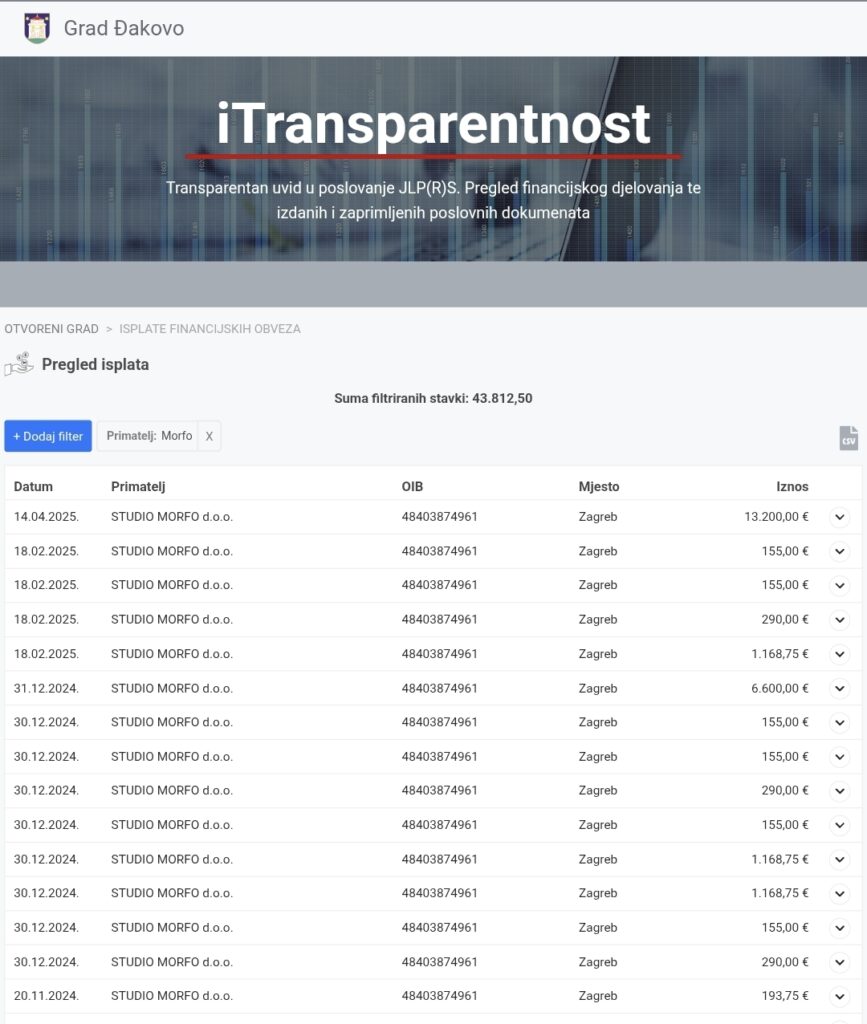867x1024 pixels.
Task: Click the Pregled isplata hand-coin icon
Action: coord(19,365)
